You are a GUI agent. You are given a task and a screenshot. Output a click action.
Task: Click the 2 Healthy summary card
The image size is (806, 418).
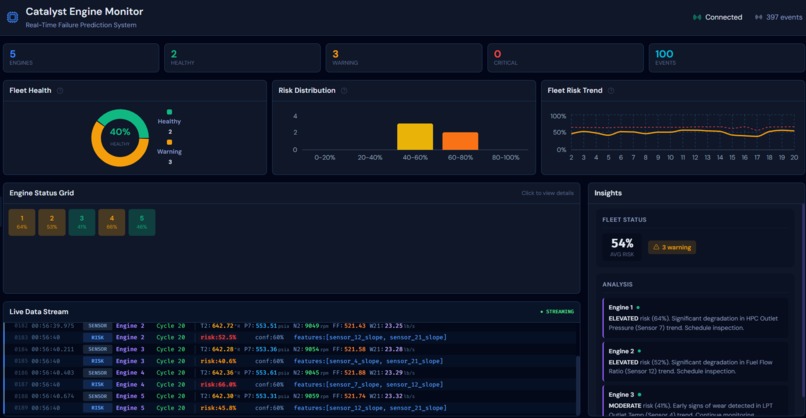(x=243, y=58)
